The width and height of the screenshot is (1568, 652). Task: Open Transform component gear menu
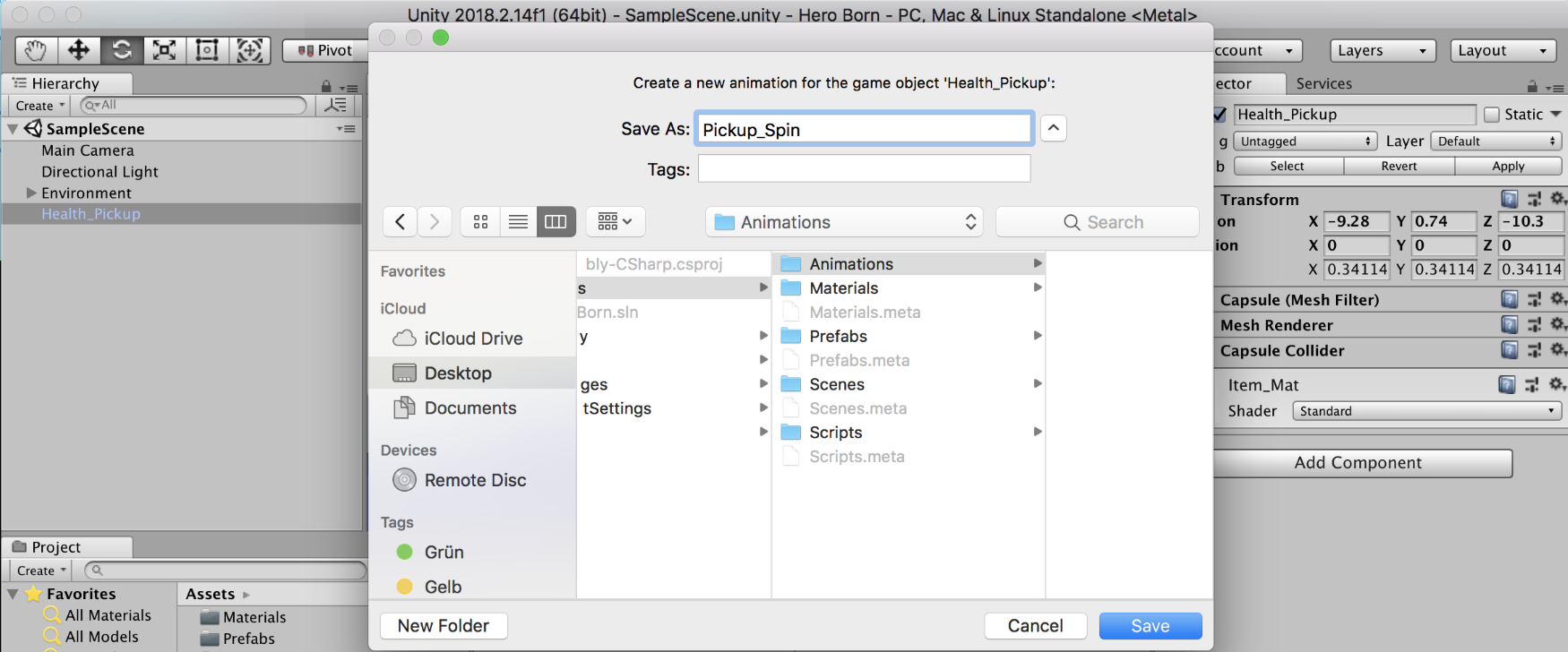[1558, 199]
